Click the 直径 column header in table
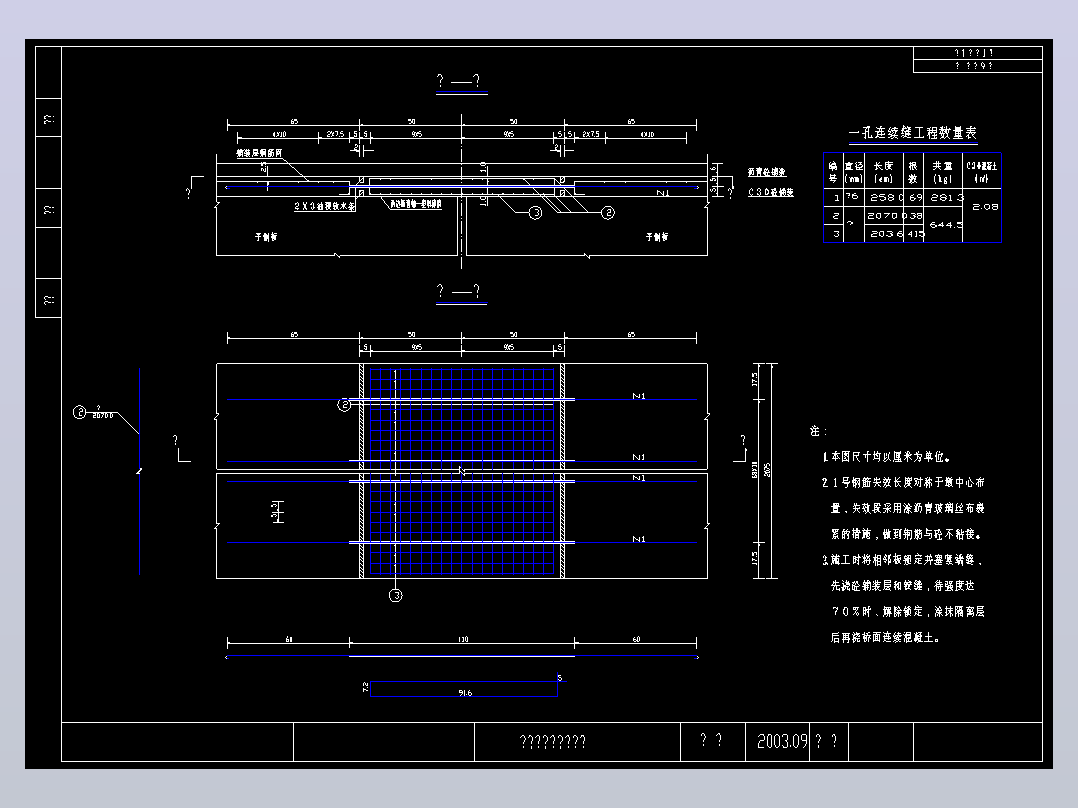The height and width of the screenshot is (808, 1078). [853, 172]
